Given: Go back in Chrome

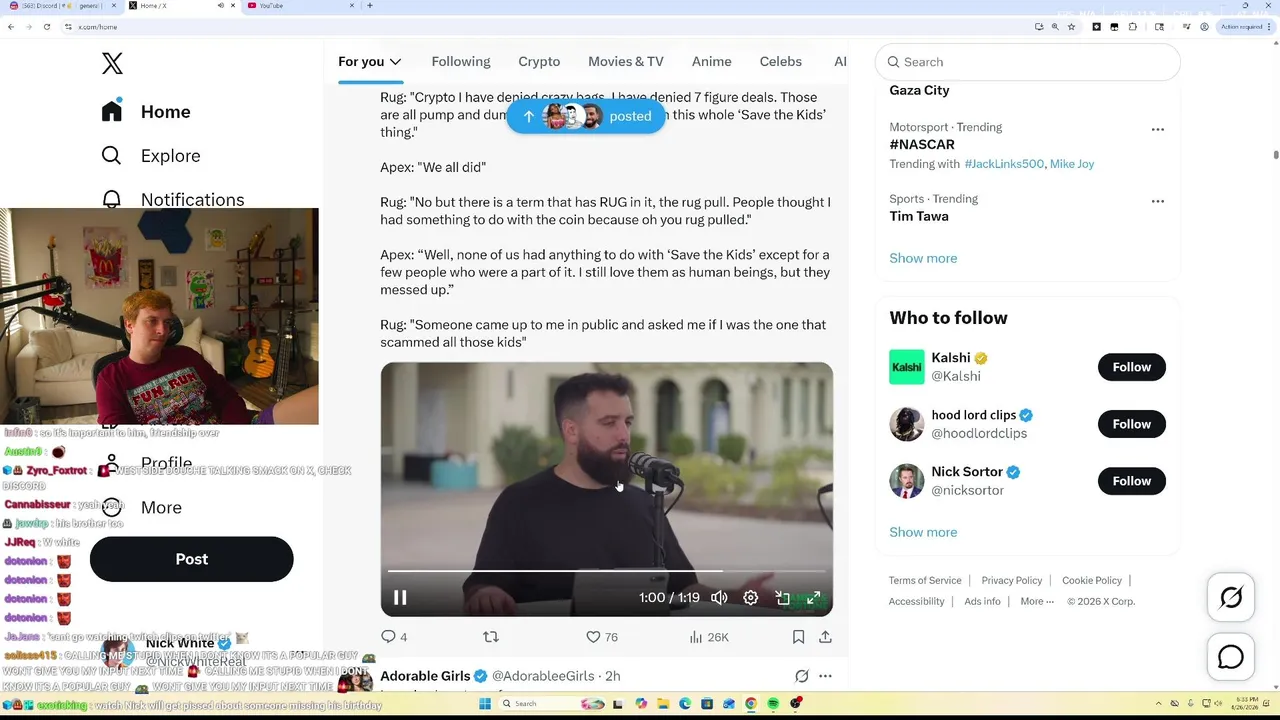Looking at the screenshot, I should tap(11, 27).
